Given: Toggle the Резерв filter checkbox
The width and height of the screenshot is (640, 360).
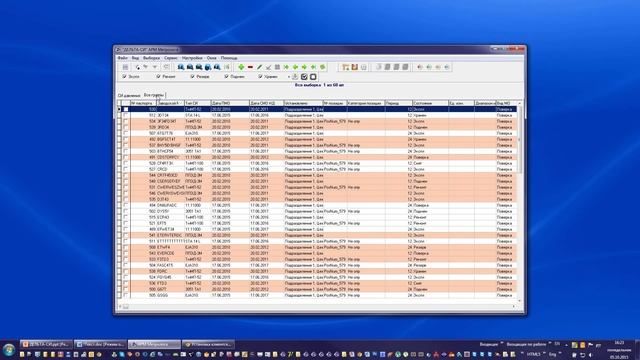Looking at the screenshot, I should click(x=192, y=76).
